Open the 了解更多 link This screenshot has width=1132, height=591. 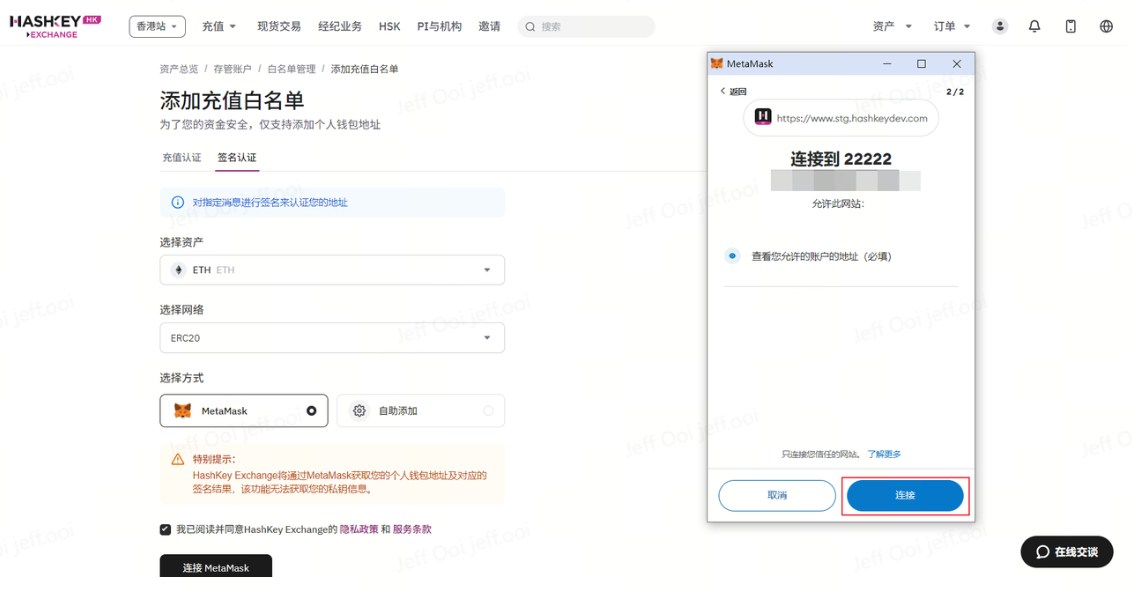884,454
